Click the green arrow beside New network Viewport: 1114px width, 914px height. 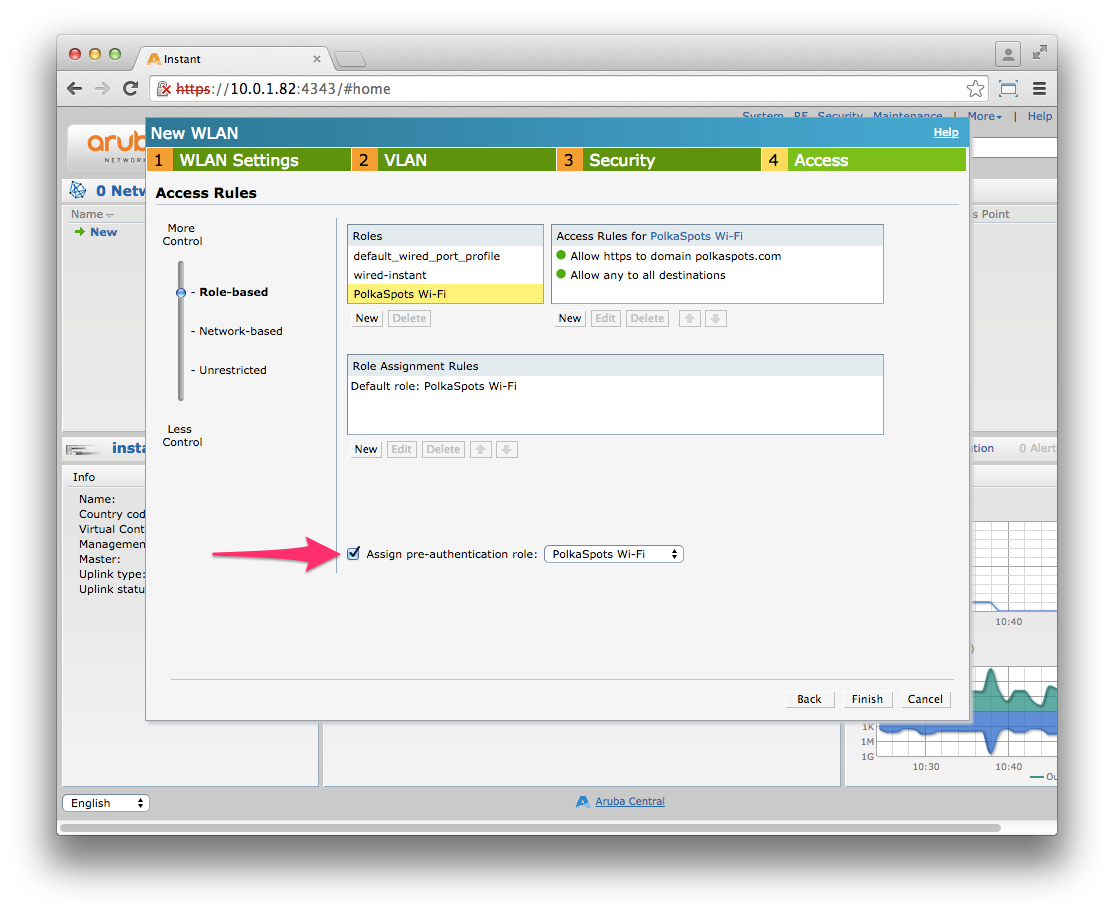tap(80, 232)
